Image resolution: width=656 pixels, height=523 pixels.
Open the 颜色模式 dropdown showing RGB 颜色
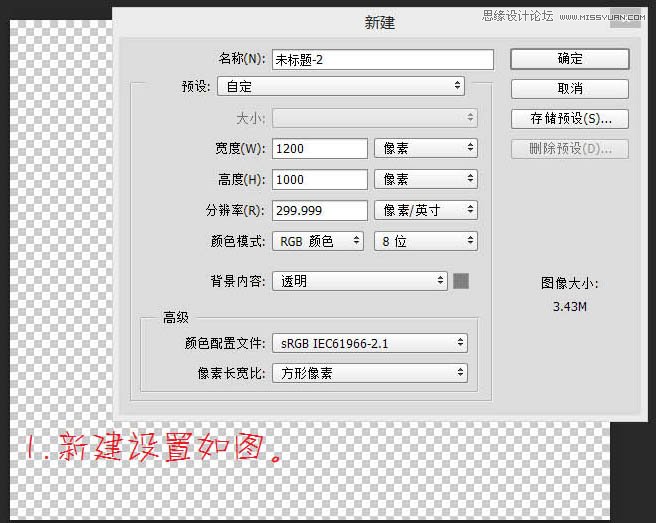coord(318,241)
